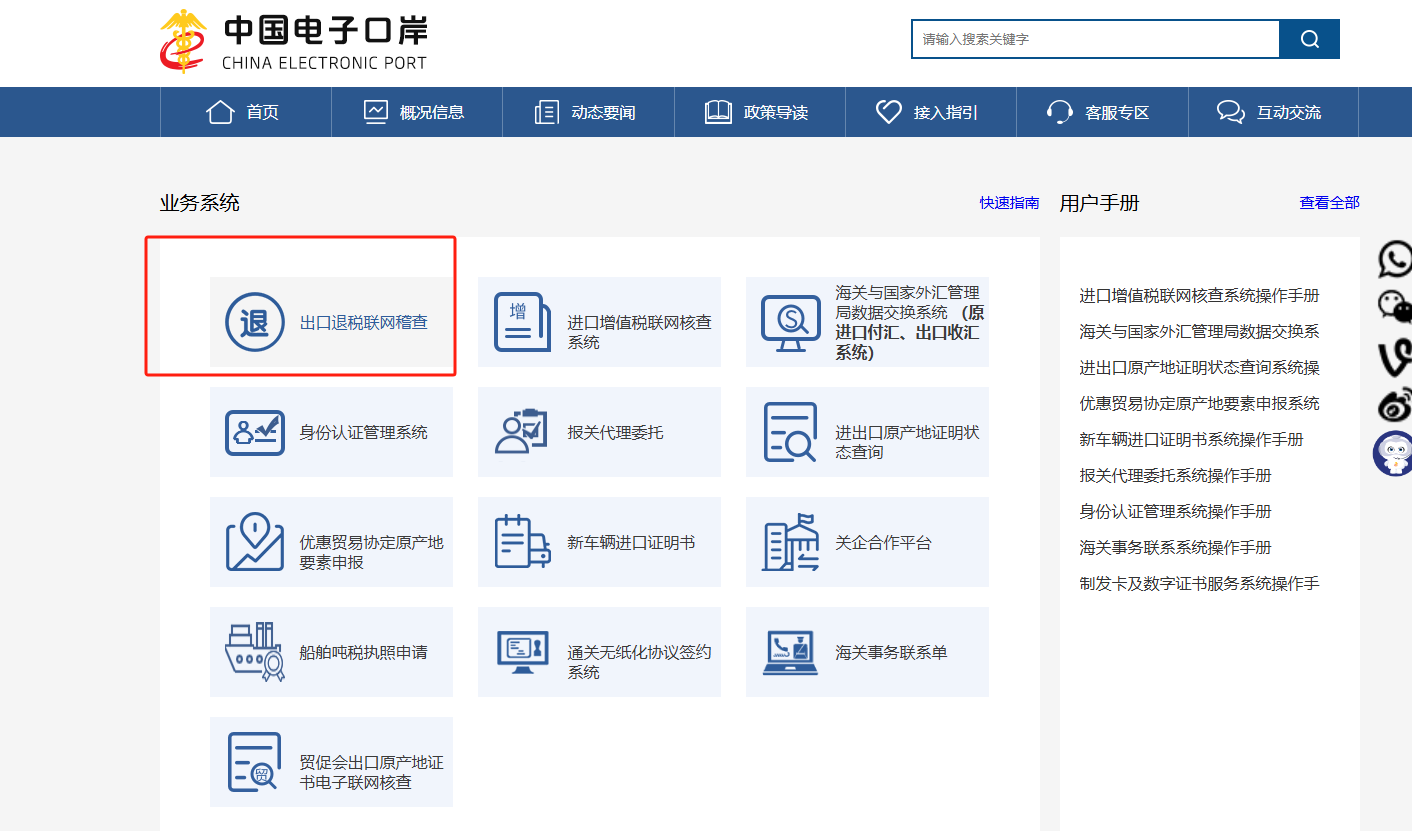
Task: Click the 进口增值税联网核查系统 label text
Action: 640,332
